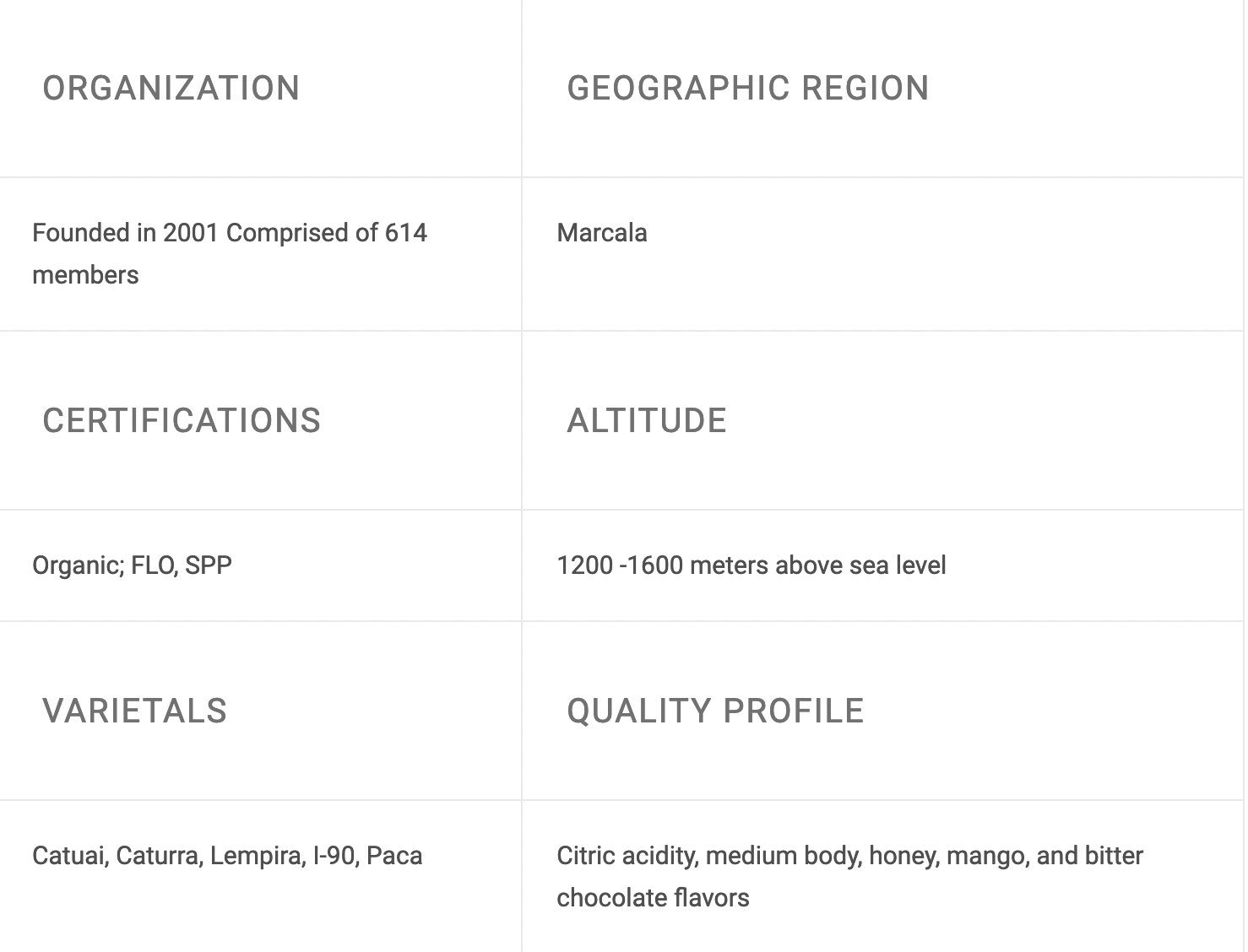Image resolution: width=1248 pixels, height=952 pixels.
Task: Click the ORGANIZATION heading
Action: [x=171, y=89]
